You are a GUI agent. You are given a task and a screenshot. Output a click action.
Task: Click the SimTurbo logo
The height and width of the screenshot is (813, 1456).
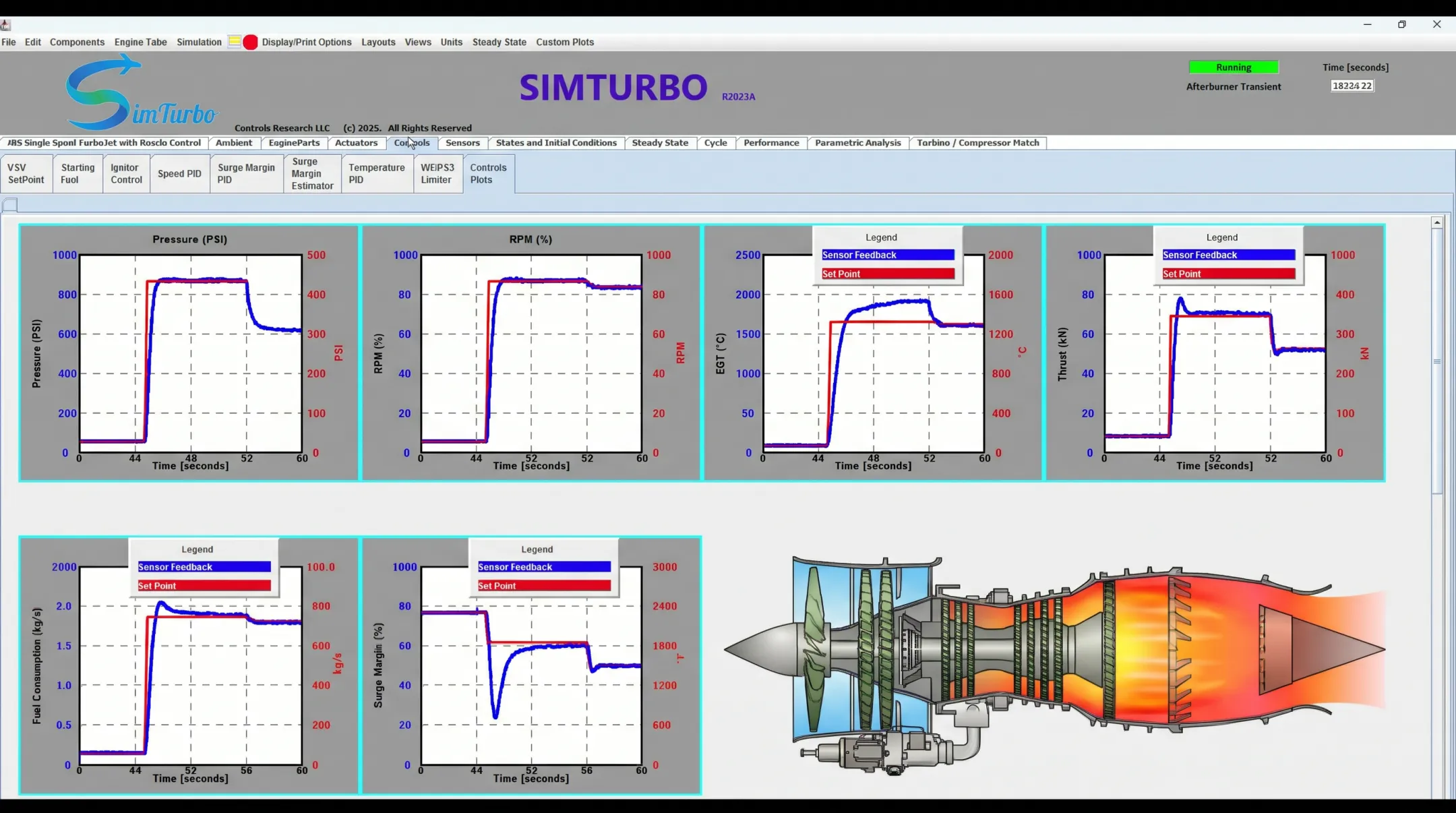tap(142, 93)
